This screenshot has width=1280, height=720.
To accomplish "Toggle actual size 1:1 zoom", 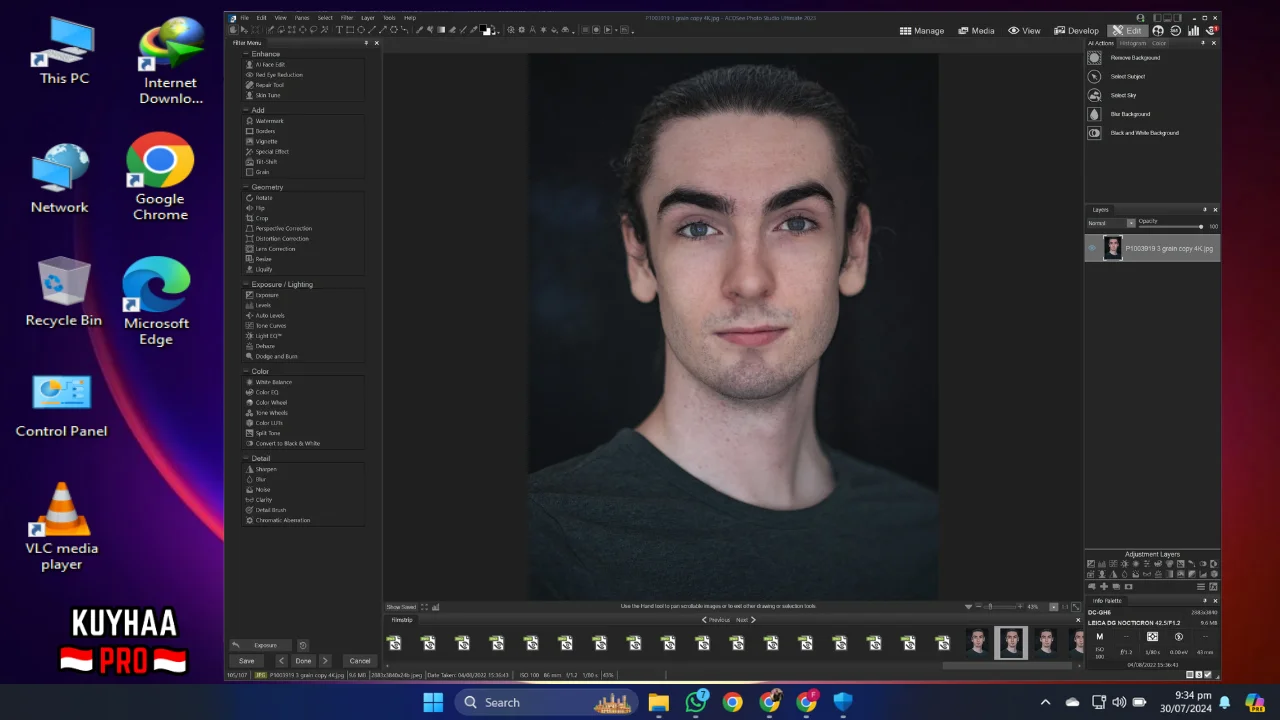I will coord(1065,607).
